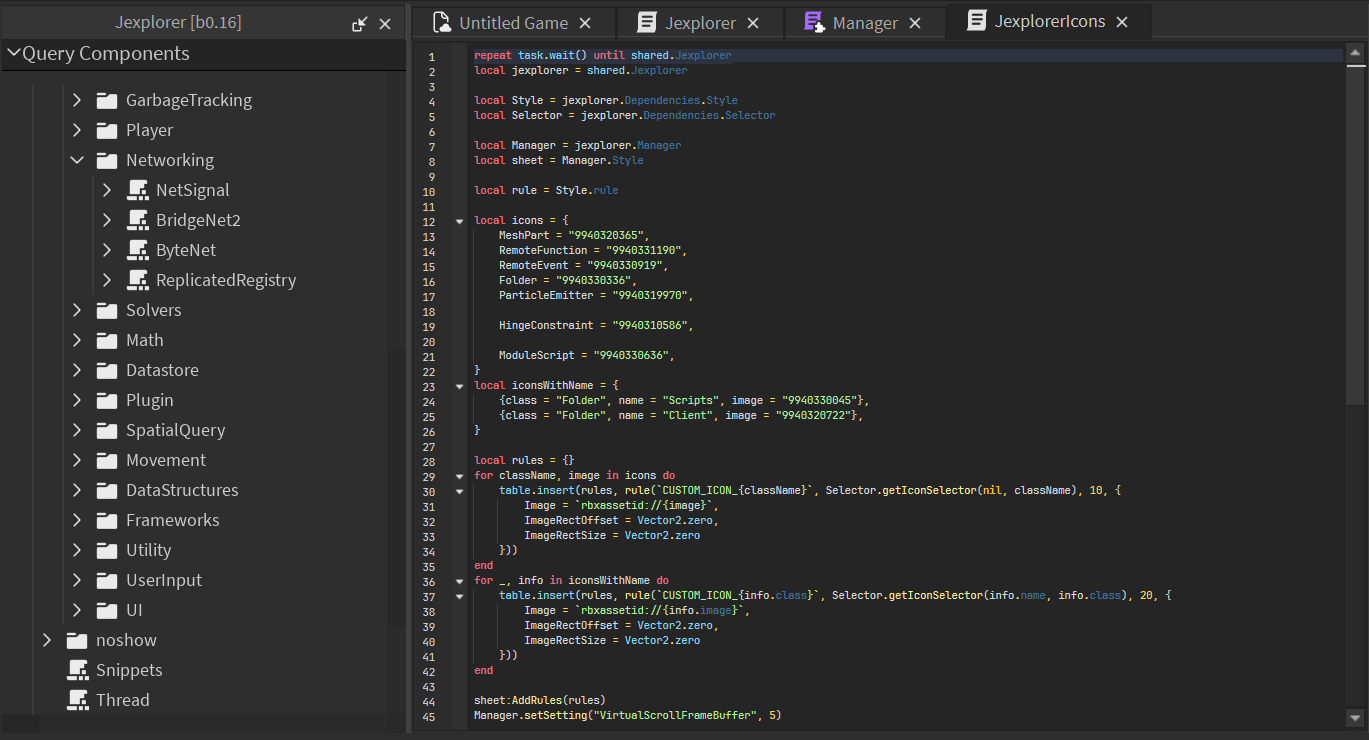The image size is (1369, 740).
Task: Switch to the Jexplorer script tab
Action: coord(700,23)
